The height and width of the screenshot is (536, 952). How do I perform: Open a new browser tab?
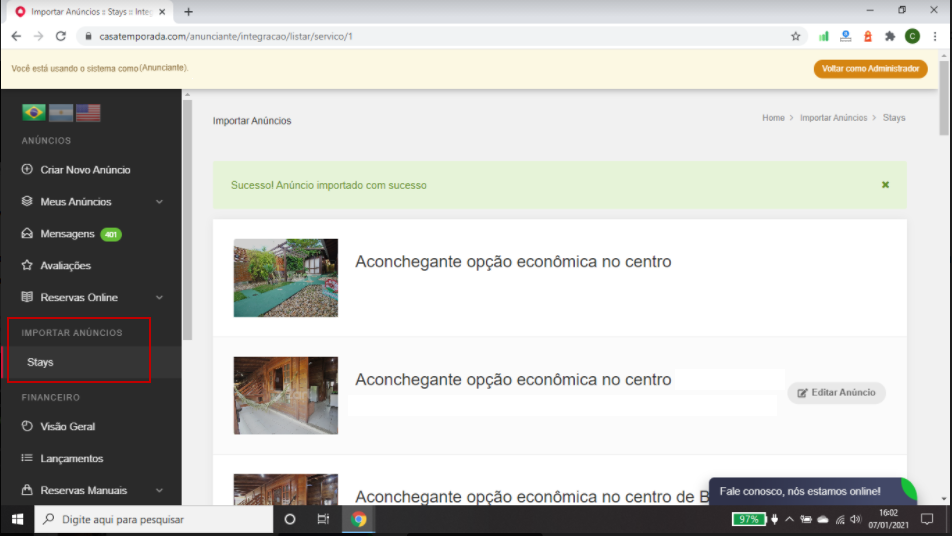click(188, 12)
